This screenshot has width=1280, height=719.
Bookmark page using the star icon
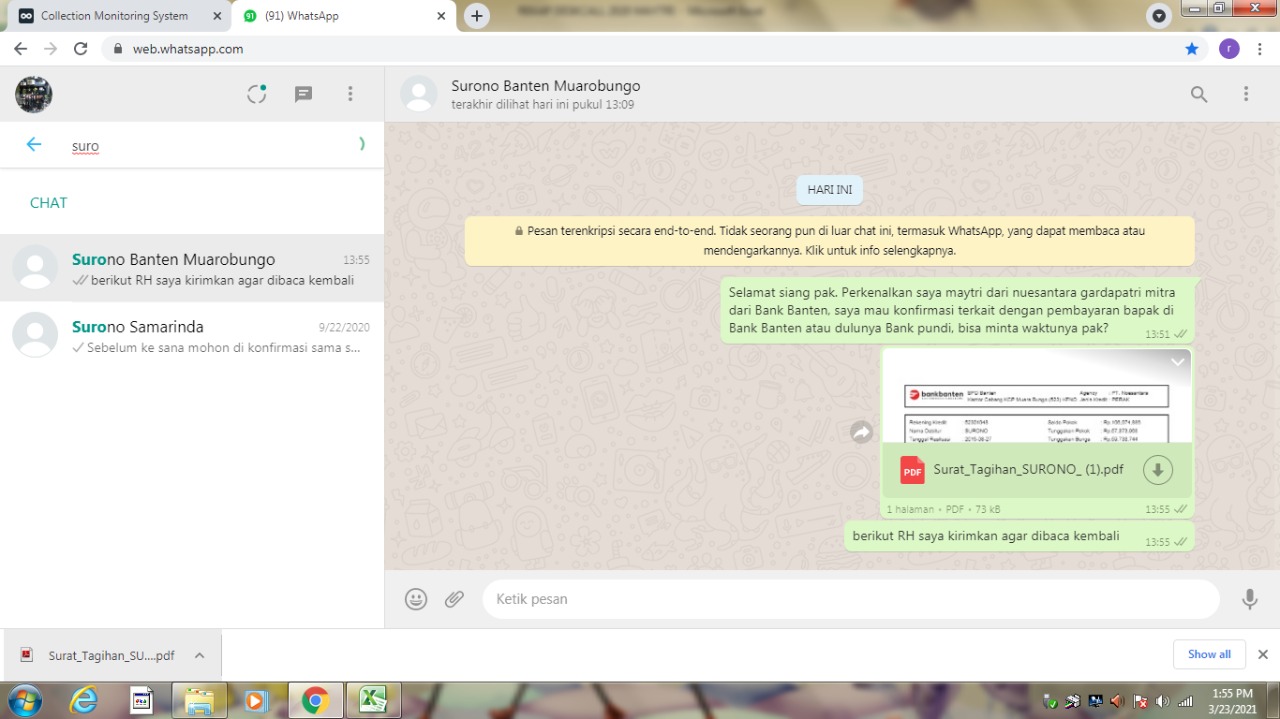(1191, 49)
